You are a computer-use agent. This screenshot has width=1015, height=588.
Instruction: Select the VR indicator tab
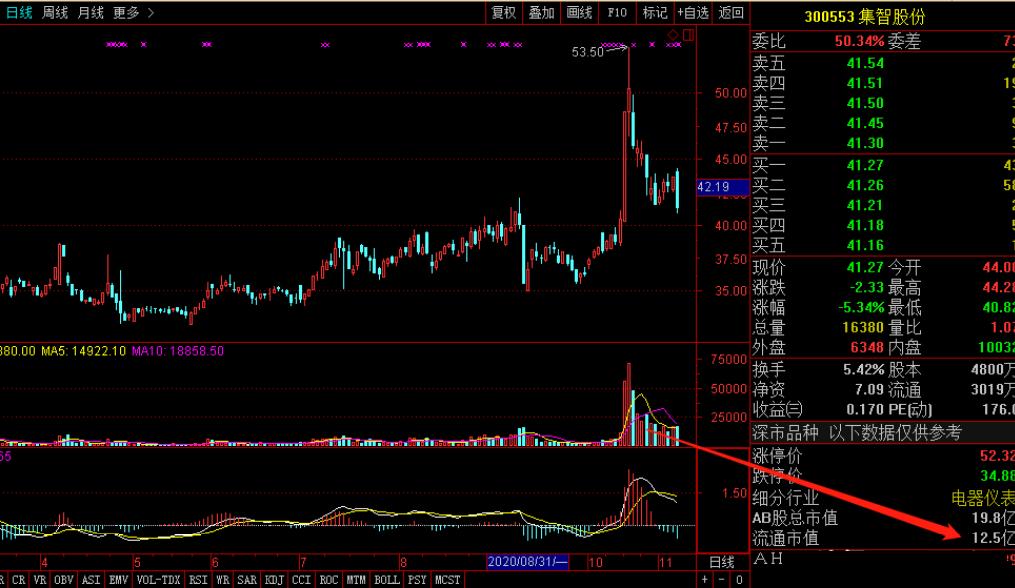(39, 580)
